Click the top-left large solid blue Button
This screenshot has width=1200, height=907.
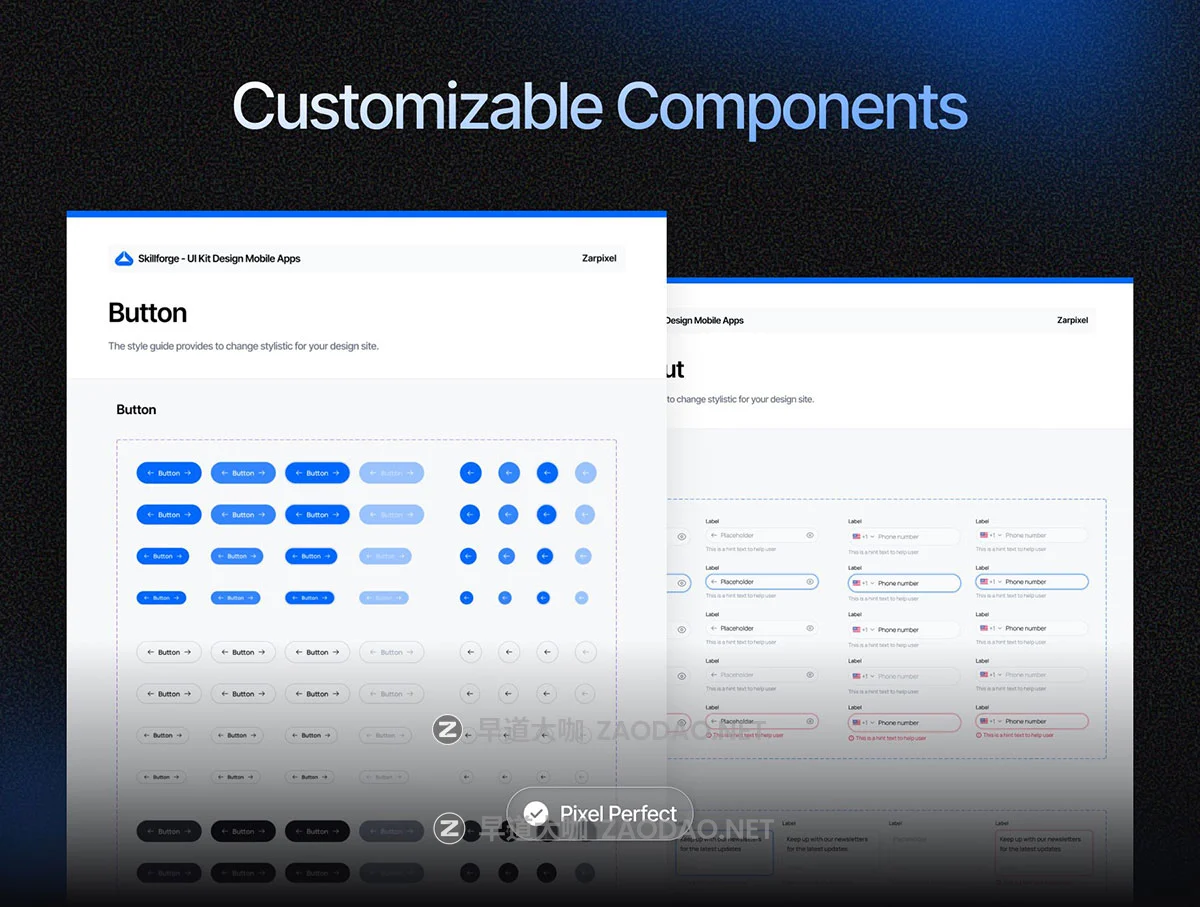169,473
